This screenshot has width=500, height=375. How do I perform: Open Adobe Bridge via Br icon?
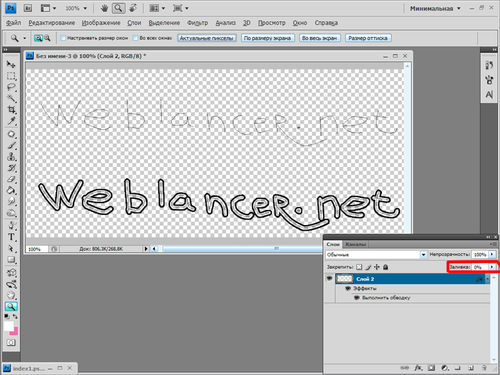[28, 8]
